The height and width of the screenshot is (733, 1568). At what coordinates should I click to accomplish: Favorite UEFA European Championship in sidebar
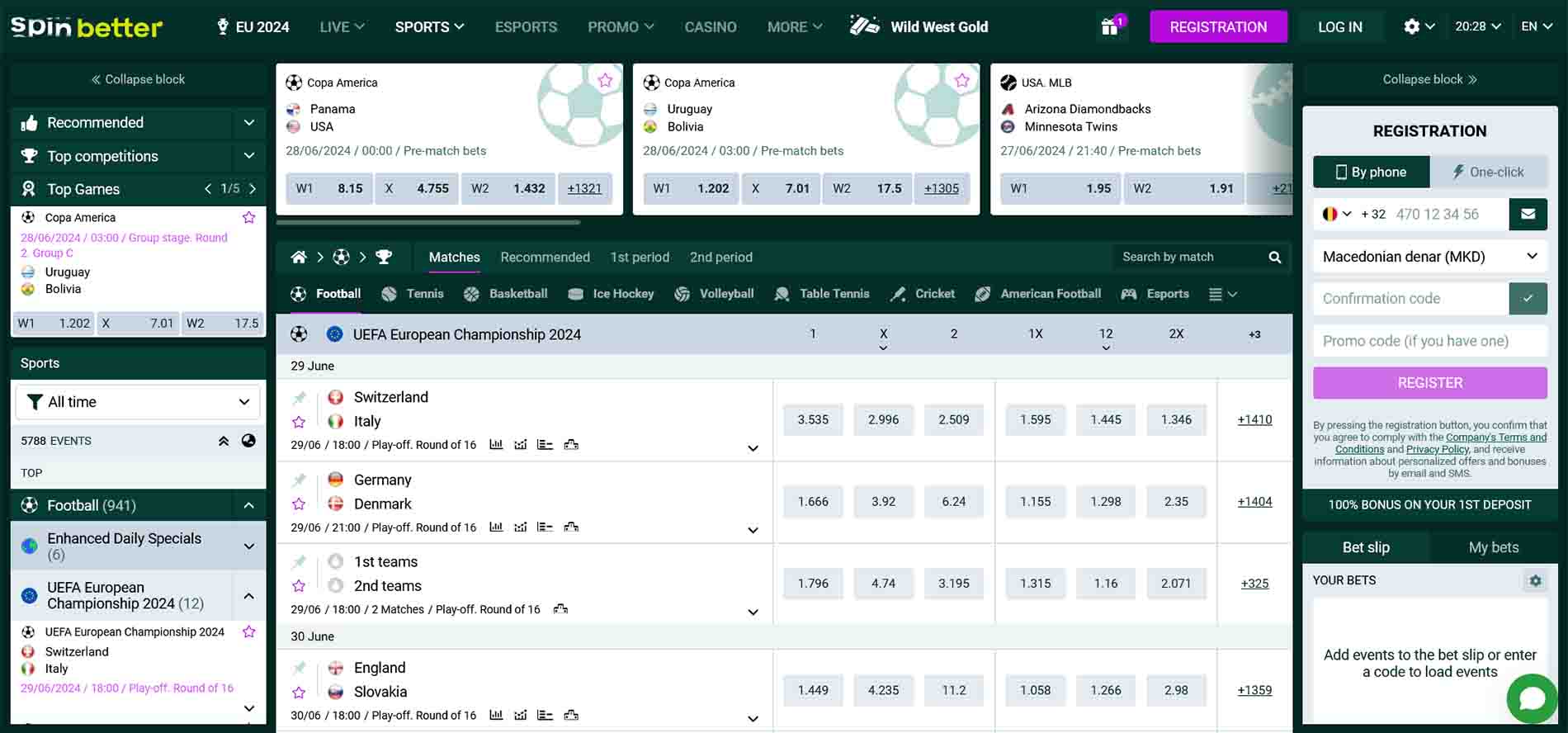click(x=248, y=631)
